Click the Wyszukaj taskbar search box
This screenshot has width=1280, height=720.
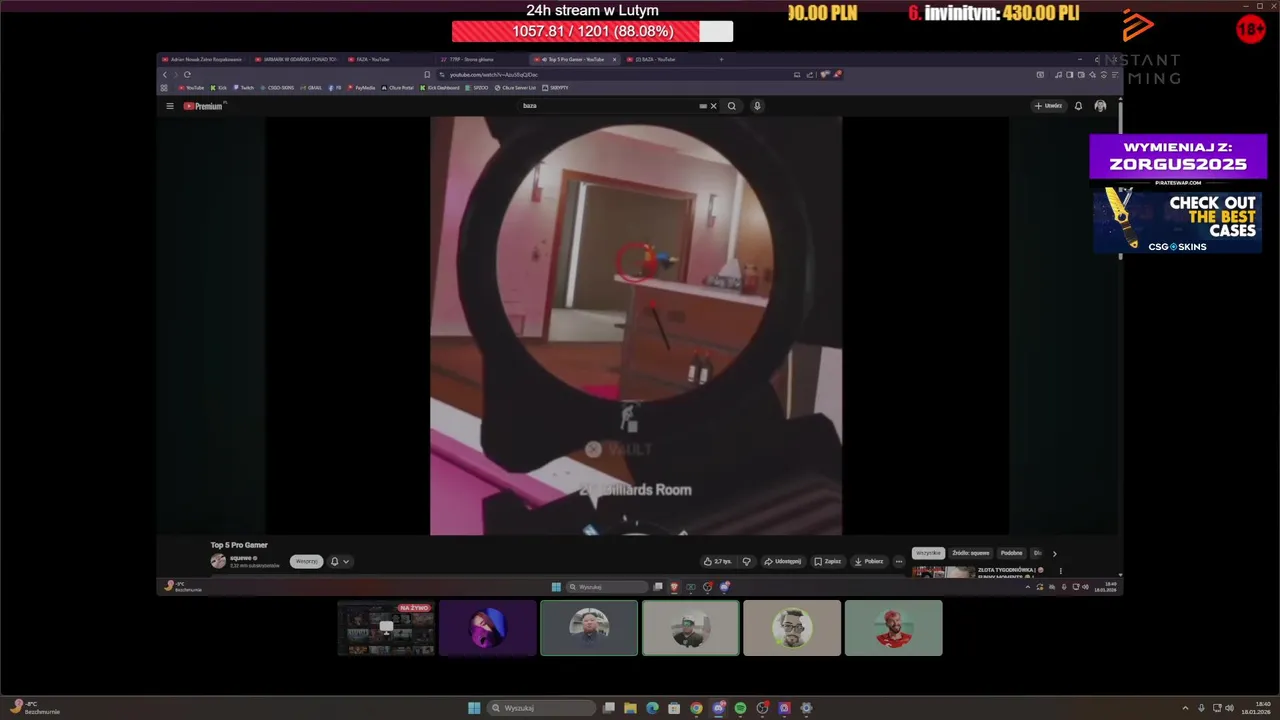[x=541, y=708]
